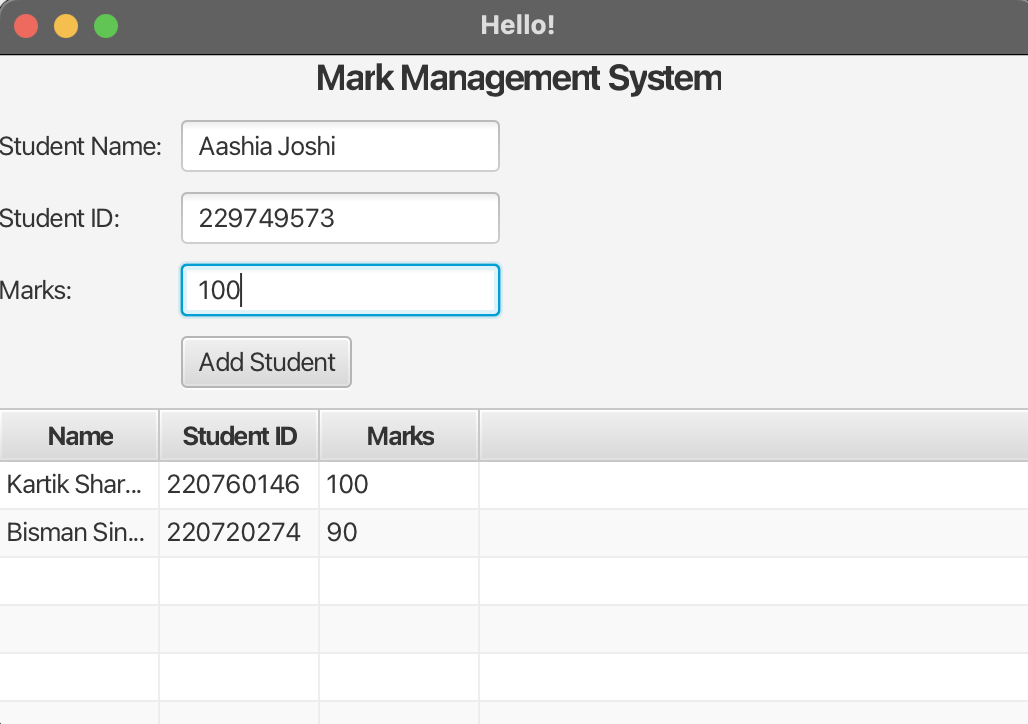
Task: Select the marks cell showing 100
Action: (x=398, y=484)
